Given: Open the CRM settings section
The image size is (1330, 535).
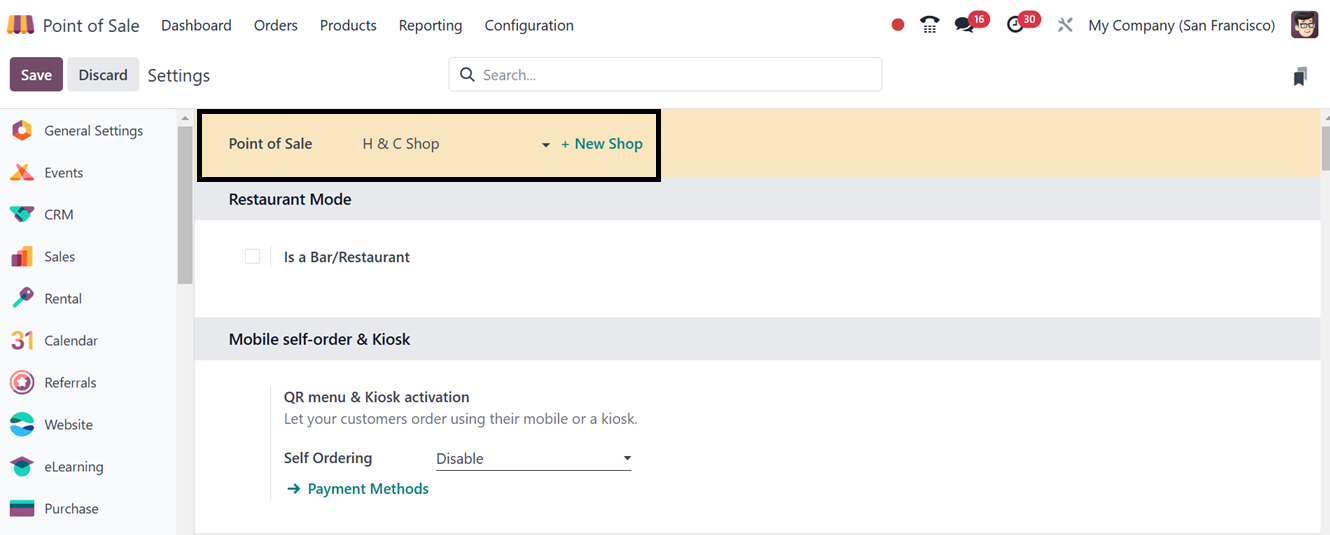Looking at the screenshot, I should pos(58,215).
